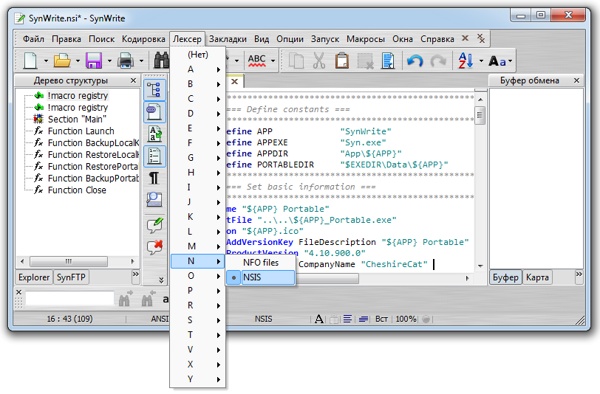Open dropdown arrow next to Open folder
Screen dimensions: 600x394
77,61
